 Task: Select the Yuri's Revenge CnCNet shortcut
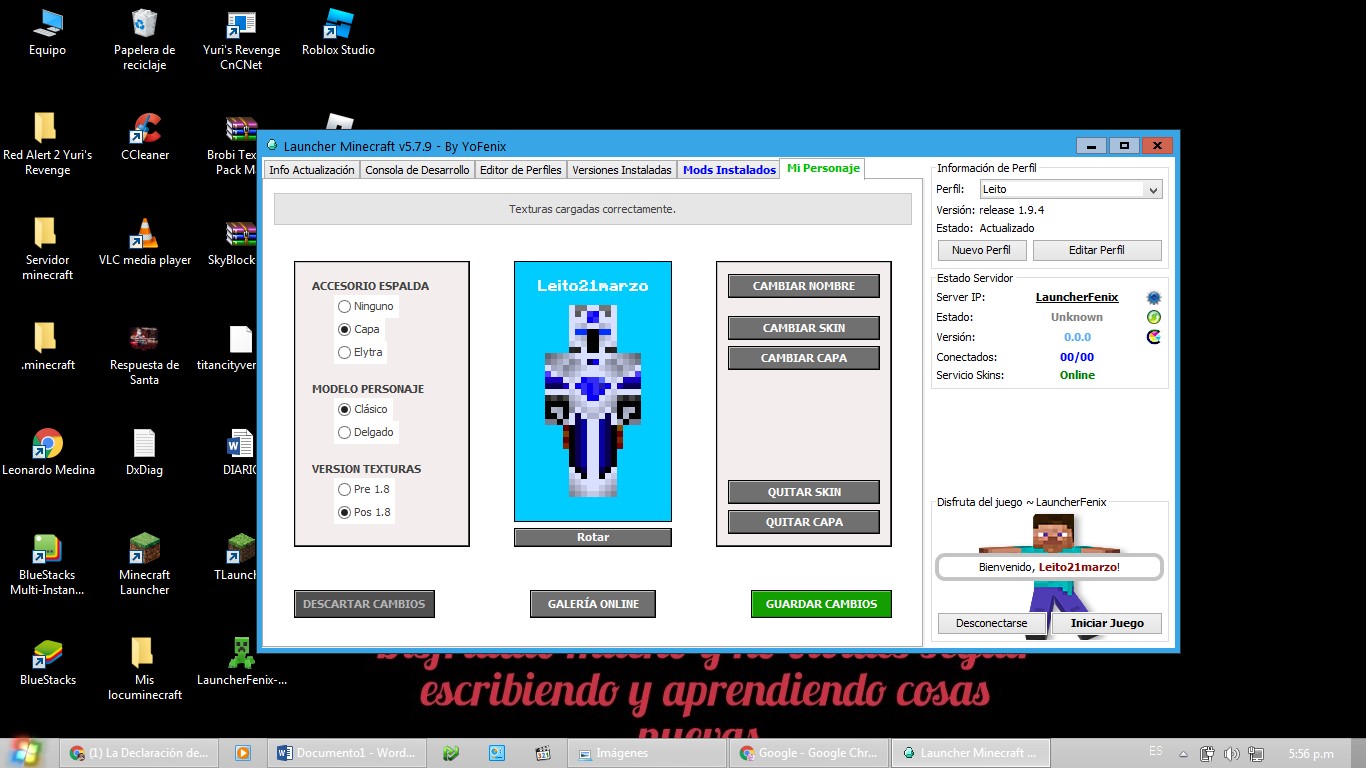[x=241, y=40]
